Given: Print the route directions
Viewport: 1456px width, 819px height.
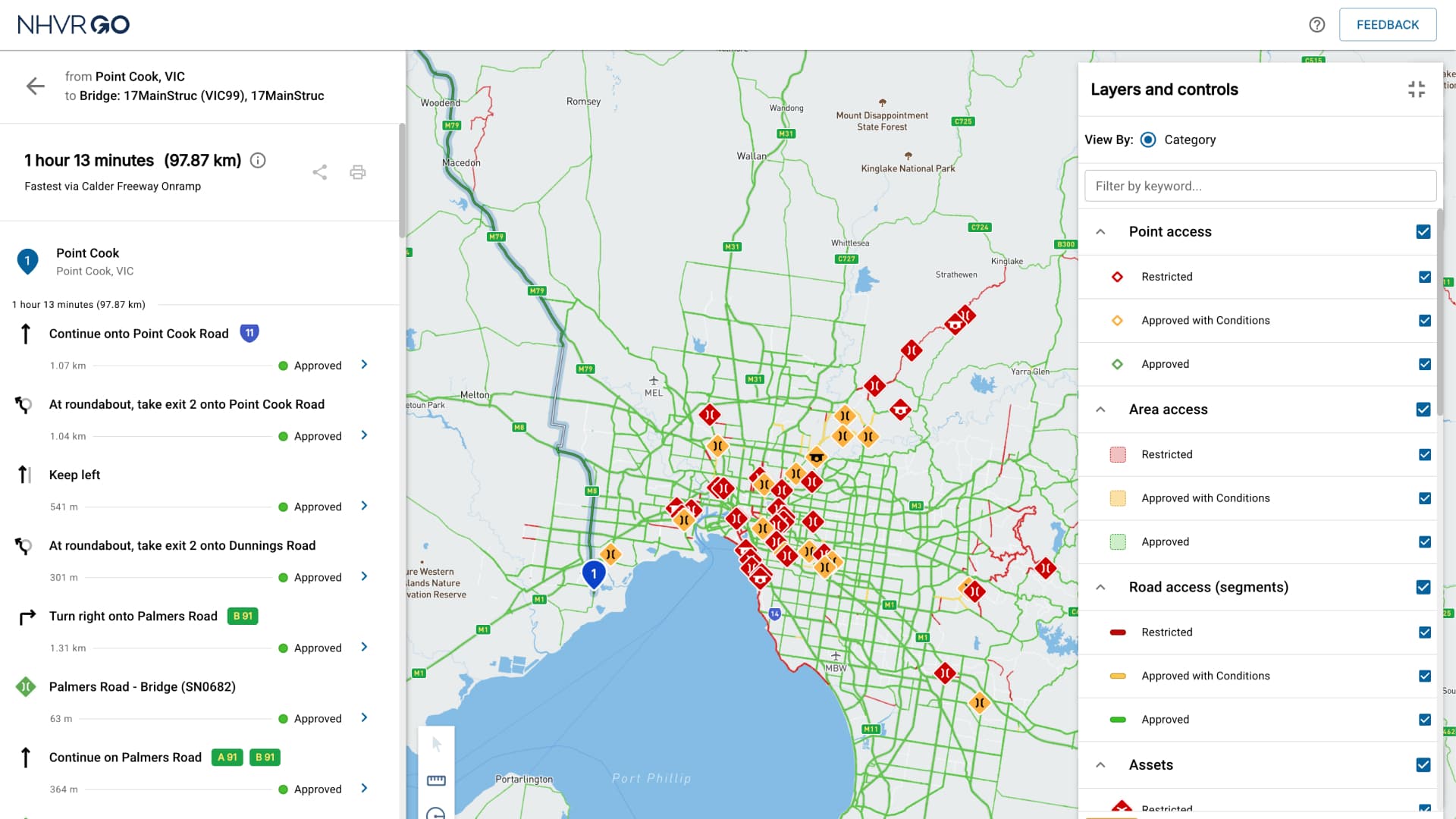Looking at the screenshot, I should [358, 172].
